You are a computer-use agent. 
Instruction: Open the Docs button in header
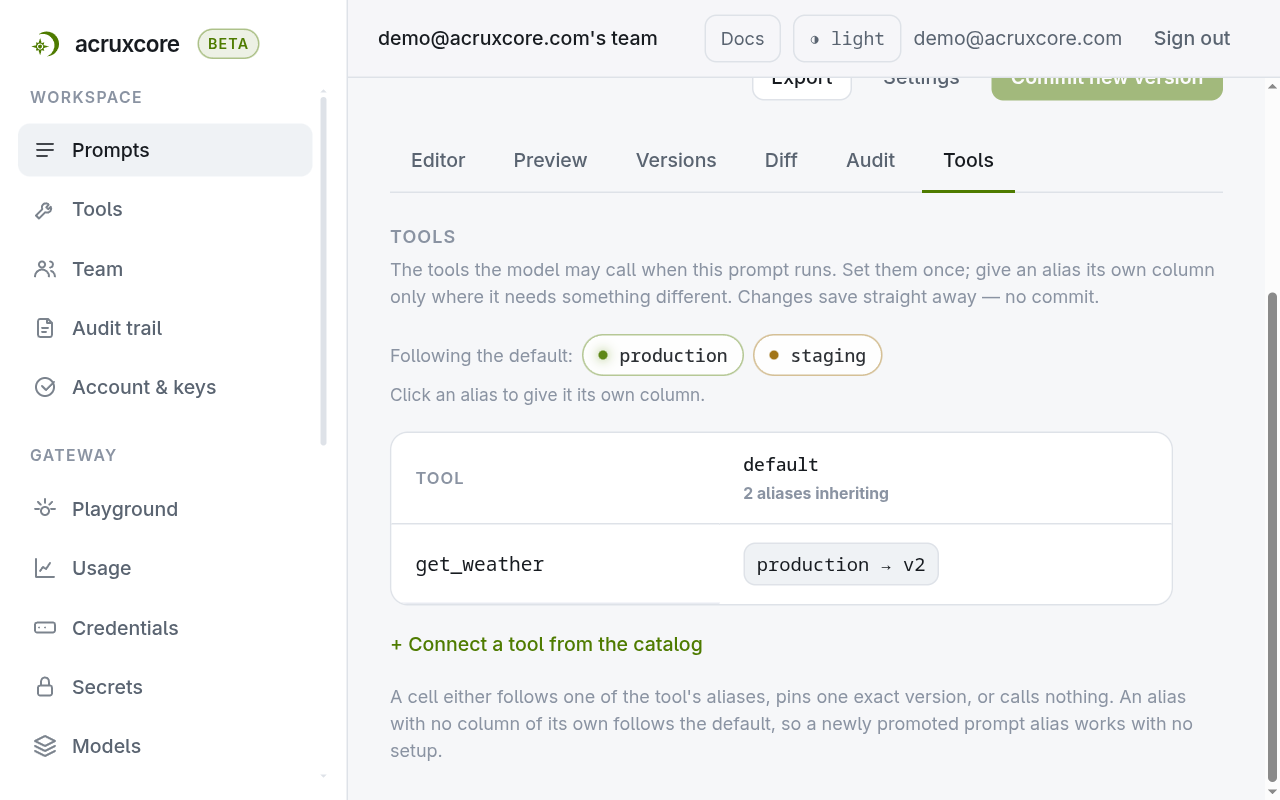click(x=742, y=39)
